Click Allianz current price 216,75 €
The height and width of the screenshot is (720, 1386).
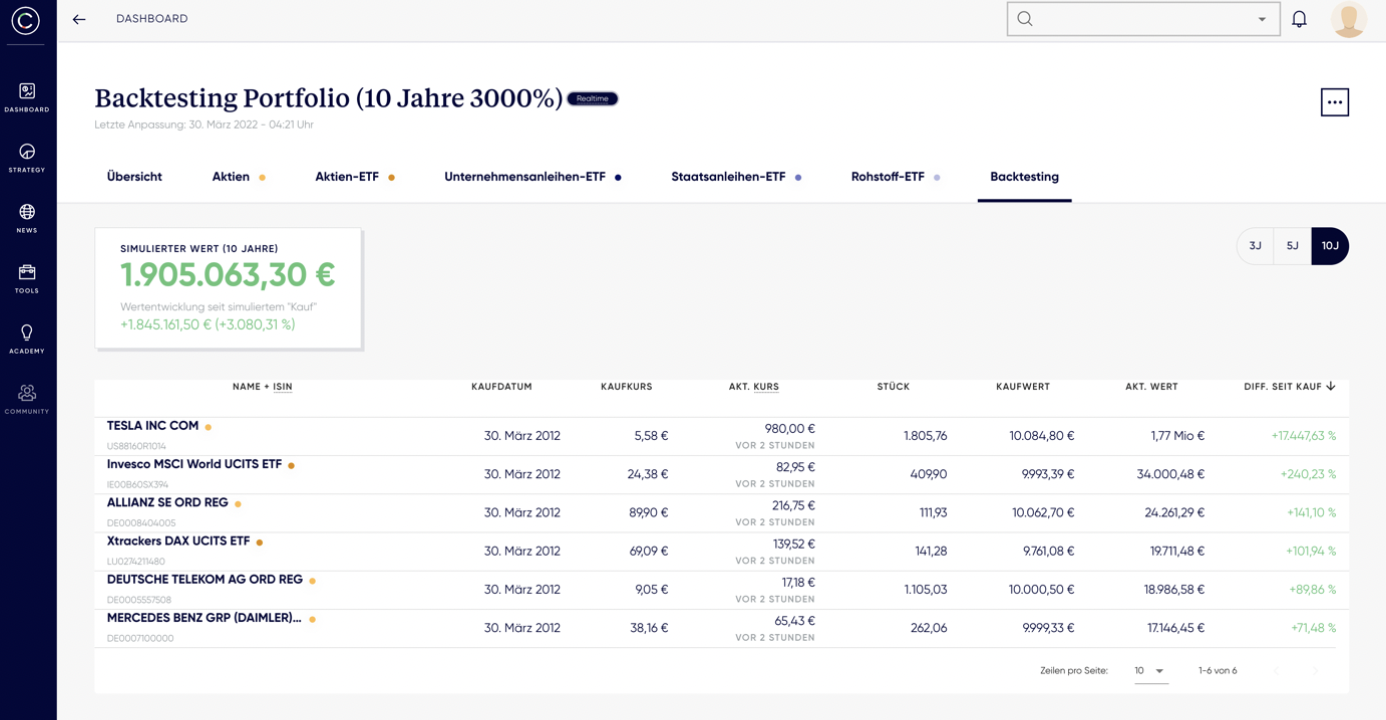coord(793,506)
